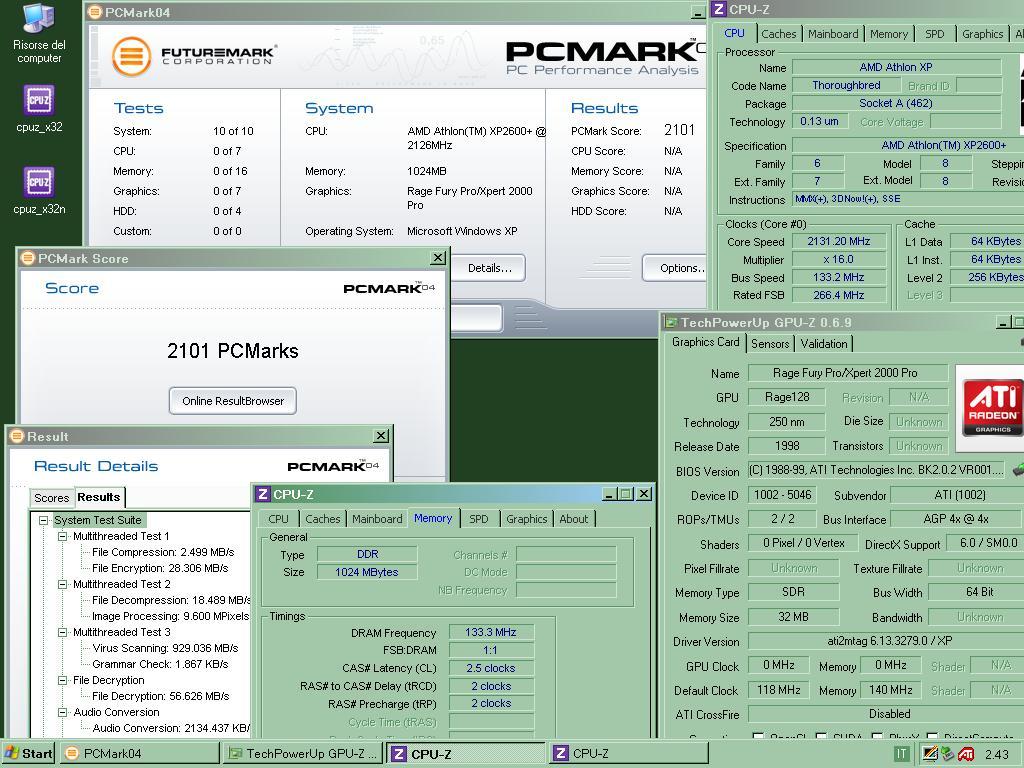Viewport: 1024px width, 768px height.
Task: Collapse the Multithreaded Test 3 node
Action: (x=62, y=632)
